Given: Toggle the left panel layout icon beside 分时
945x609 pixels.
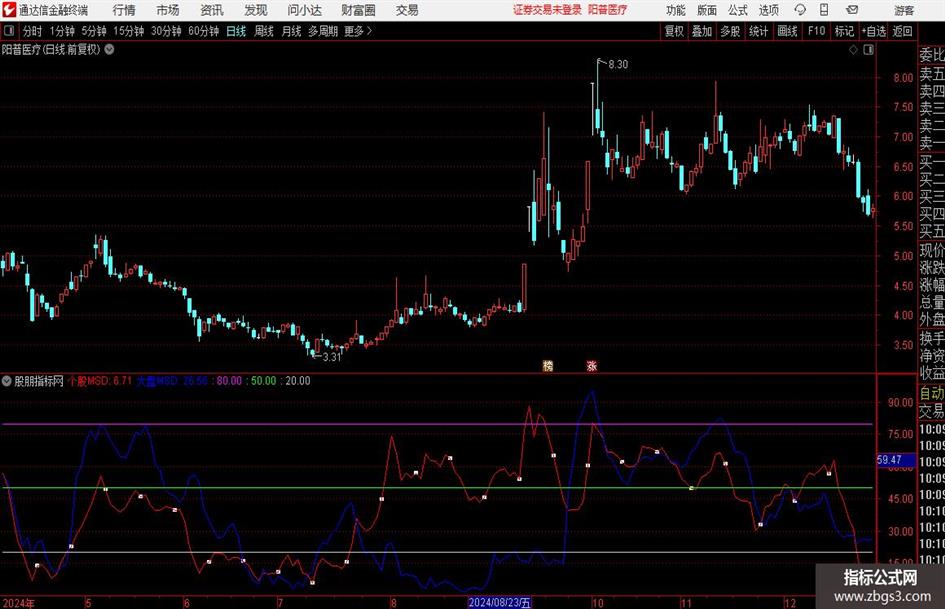Looking at the screenshot, I should tap(8, 31).
